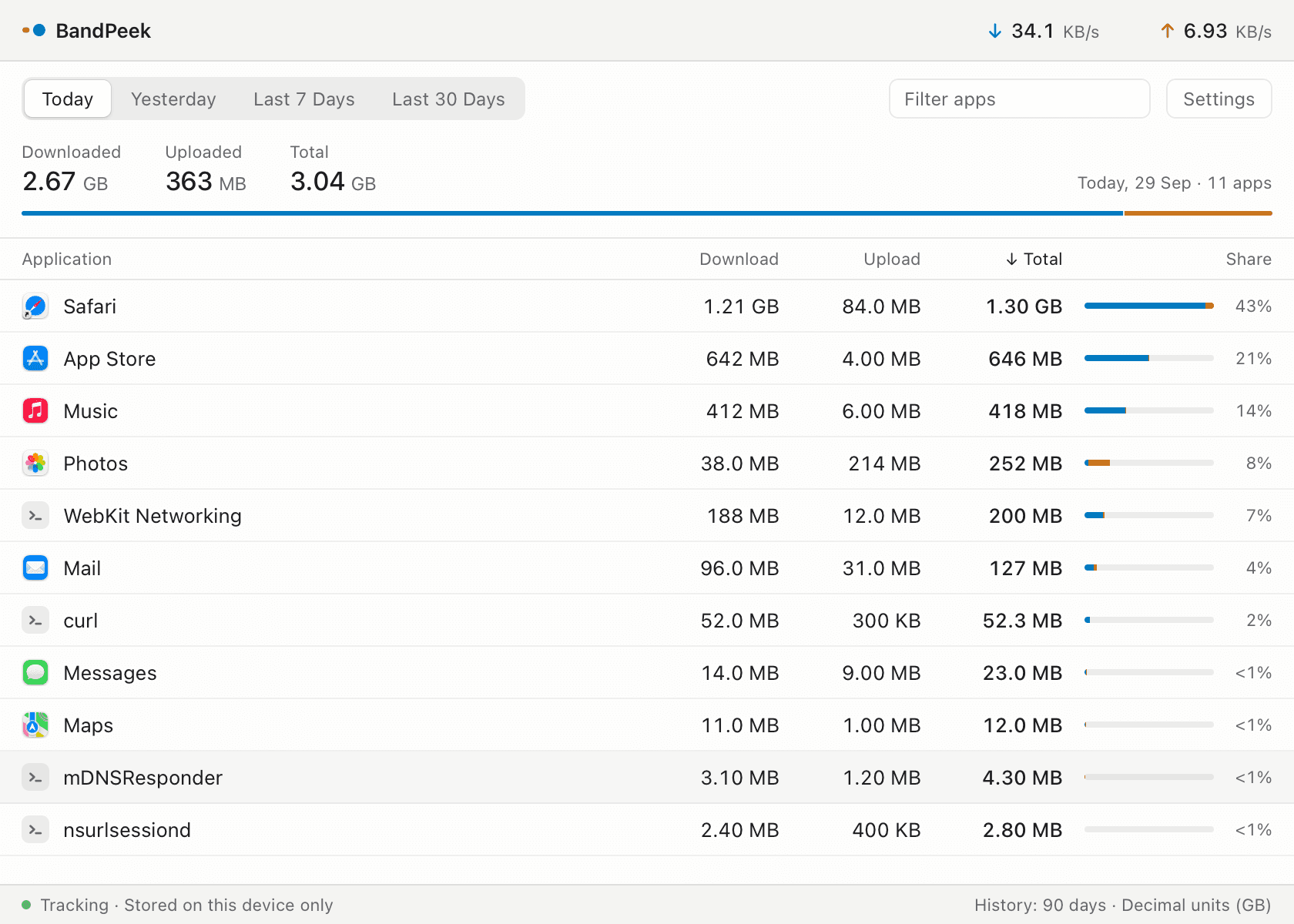
Task: Click the nsurlsessiond app name
Action: click(x=127, y=830)
